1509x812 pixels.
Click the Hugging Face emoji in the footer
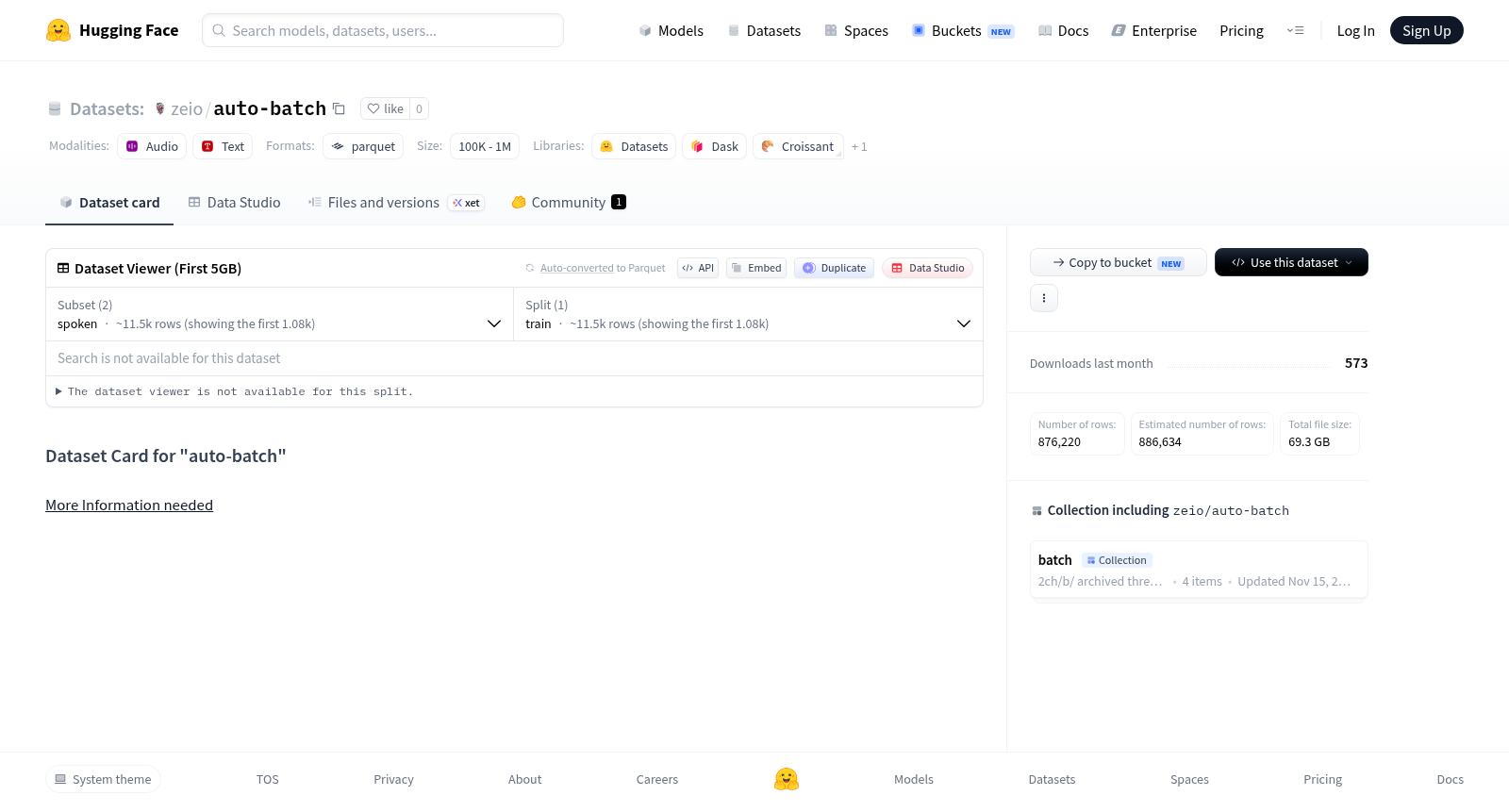(x=787, y=779)
